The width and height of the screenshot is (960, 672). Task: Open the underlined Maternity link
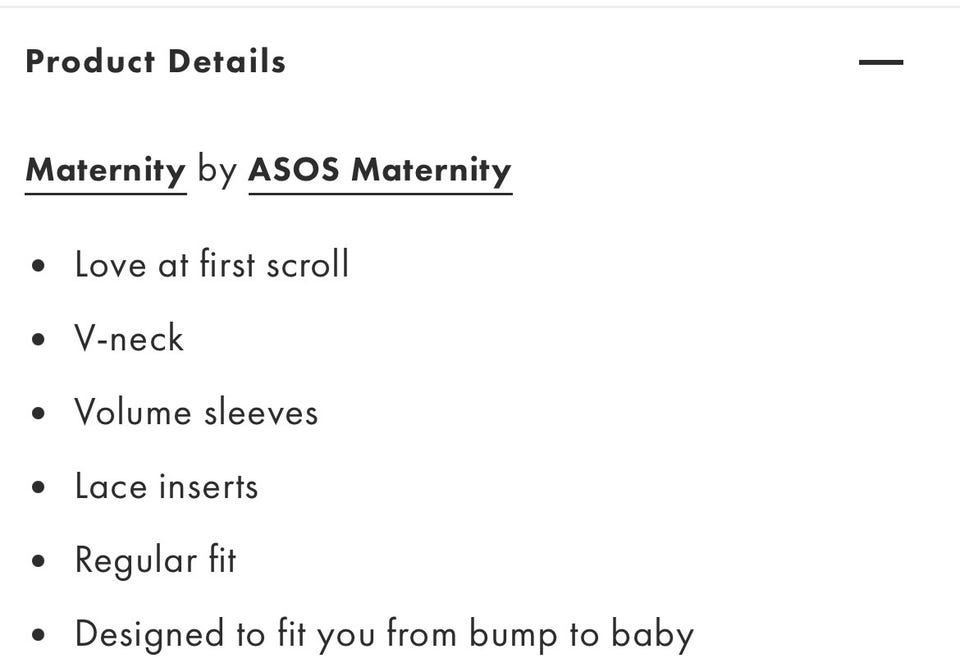105,170
